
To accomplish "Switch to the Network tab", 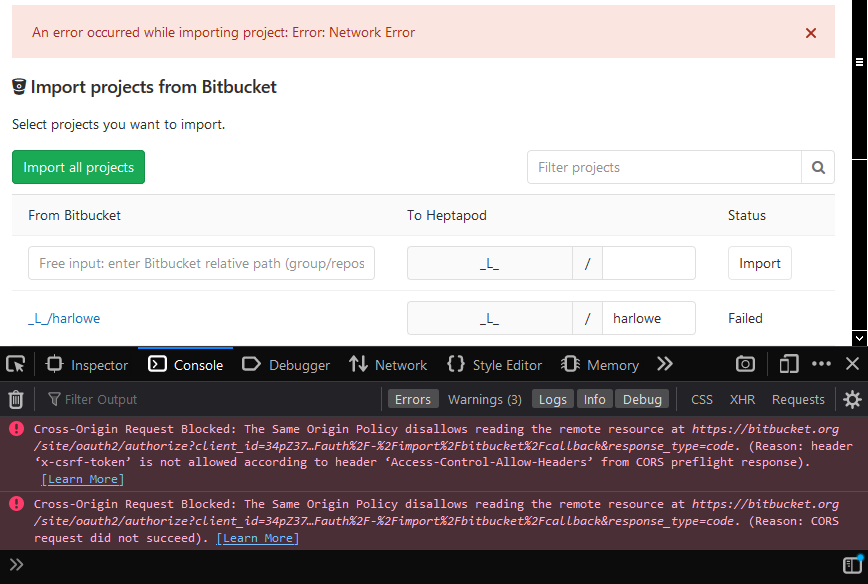I will click(389, 364).
